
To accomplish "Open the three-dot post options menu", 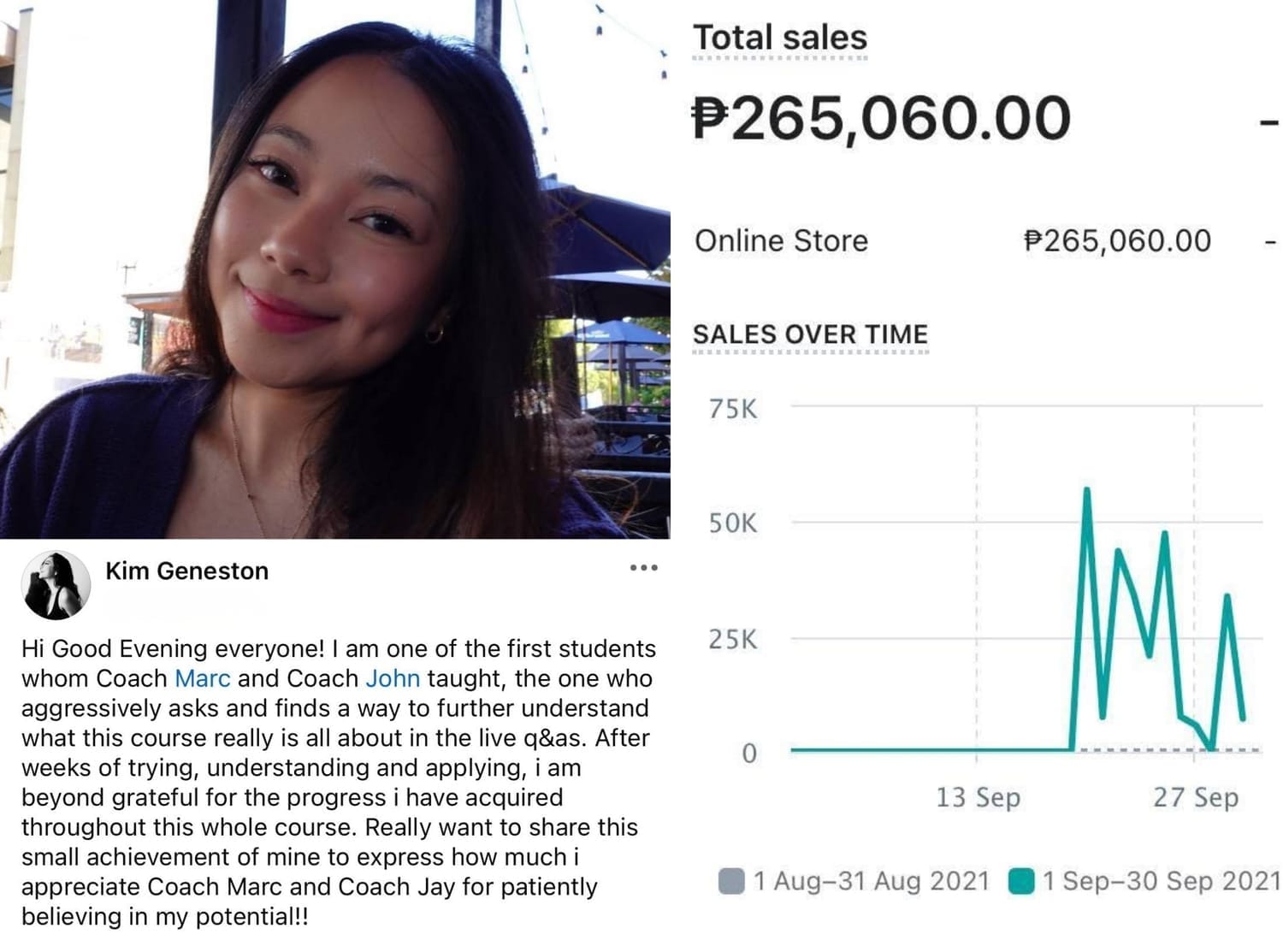I will (x=643, y=568).
